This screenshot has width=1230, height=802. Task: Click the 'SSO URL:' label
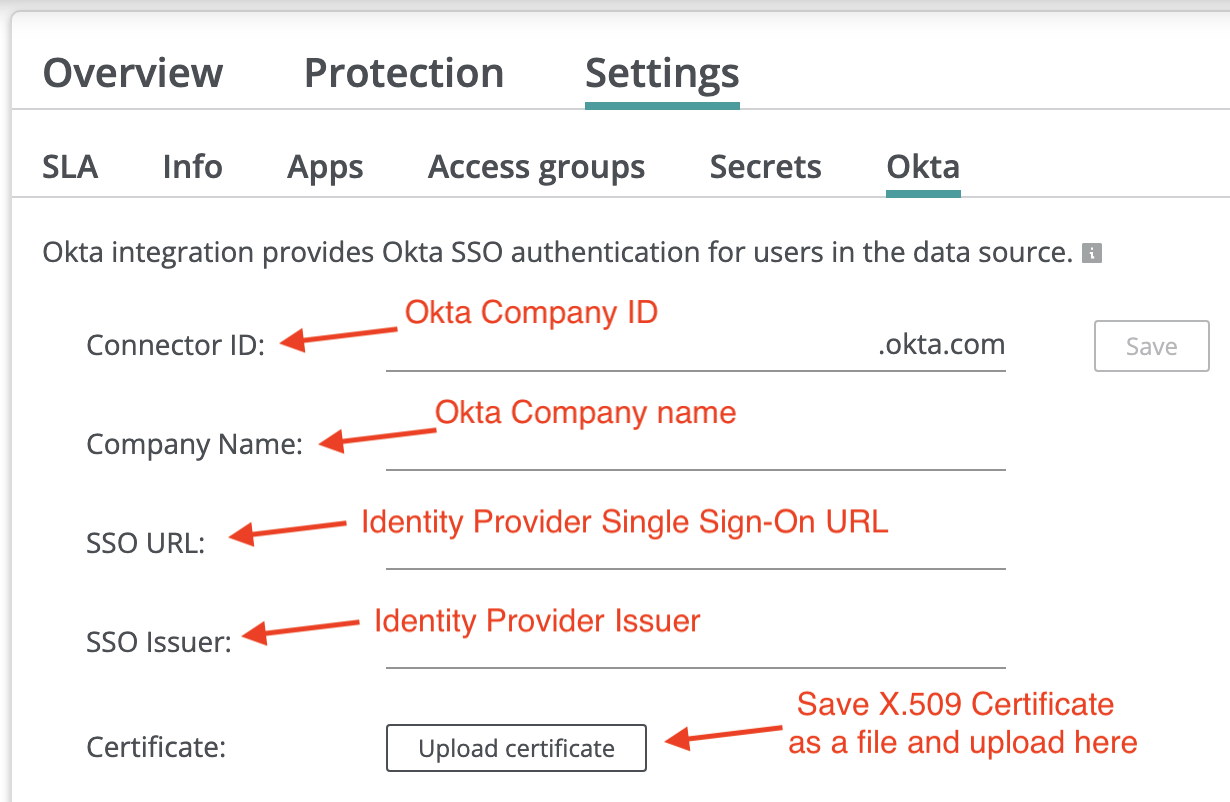pyautogui.click(x=145, y=544)
